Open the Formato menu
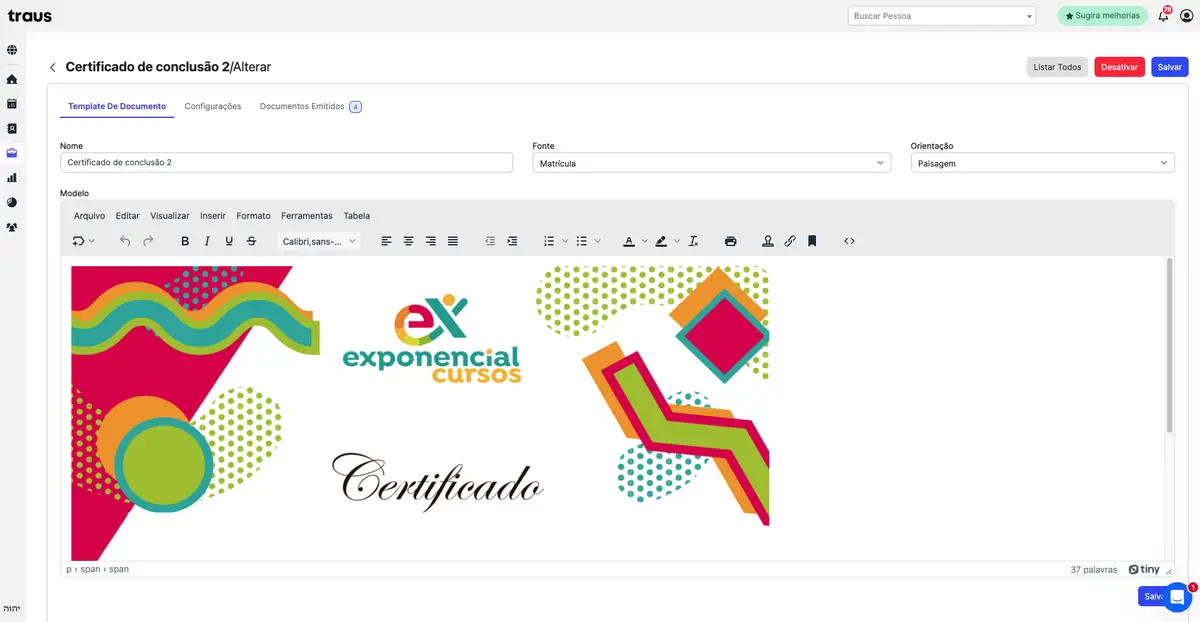The image size is (1200, 622). pyautogui.click(x=253, y=216)
